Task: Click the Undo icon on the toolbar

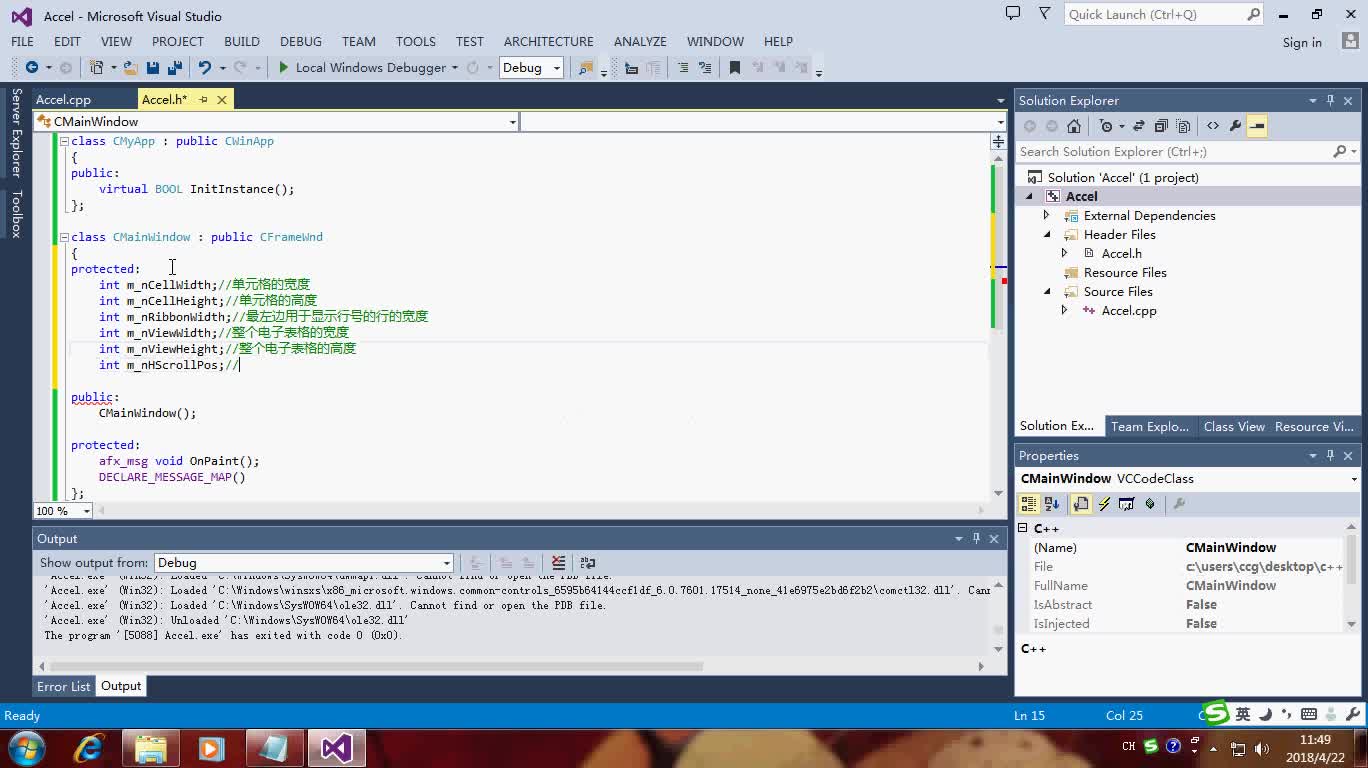Action: [x=204, y=67]
